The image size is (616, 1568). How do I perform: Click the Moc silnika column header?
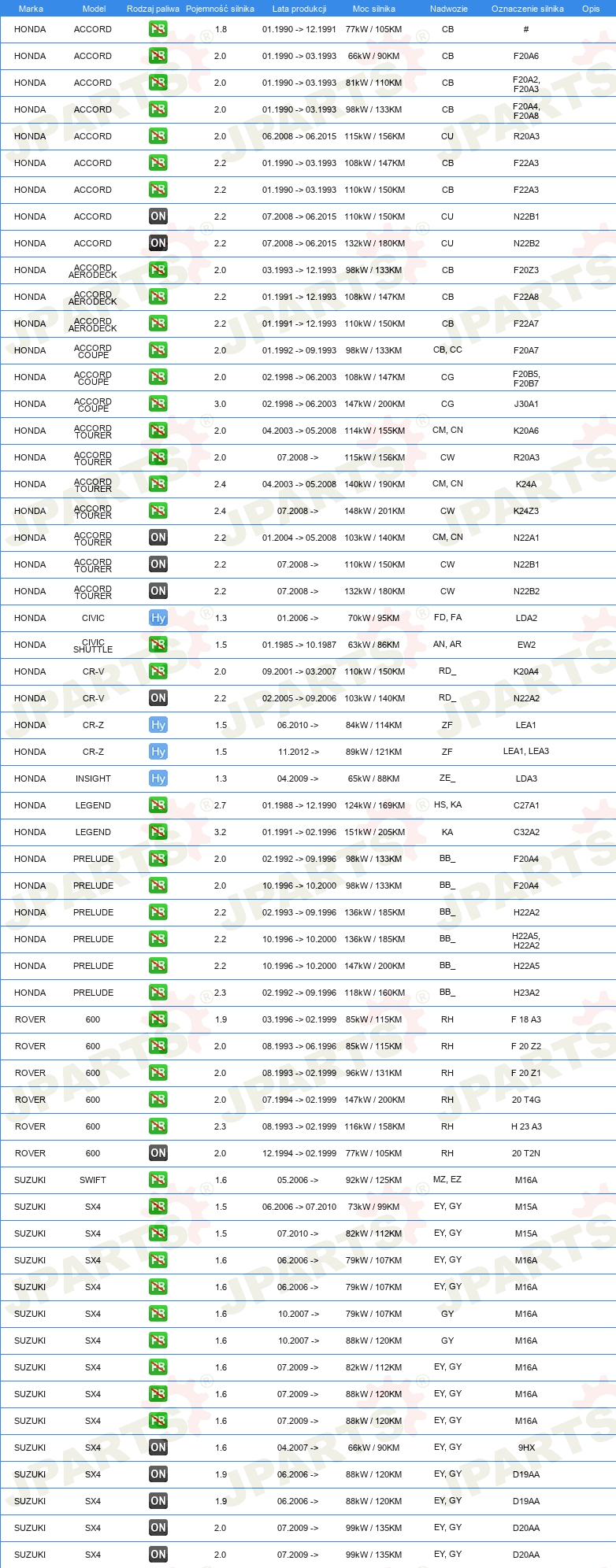coord(374,9)
